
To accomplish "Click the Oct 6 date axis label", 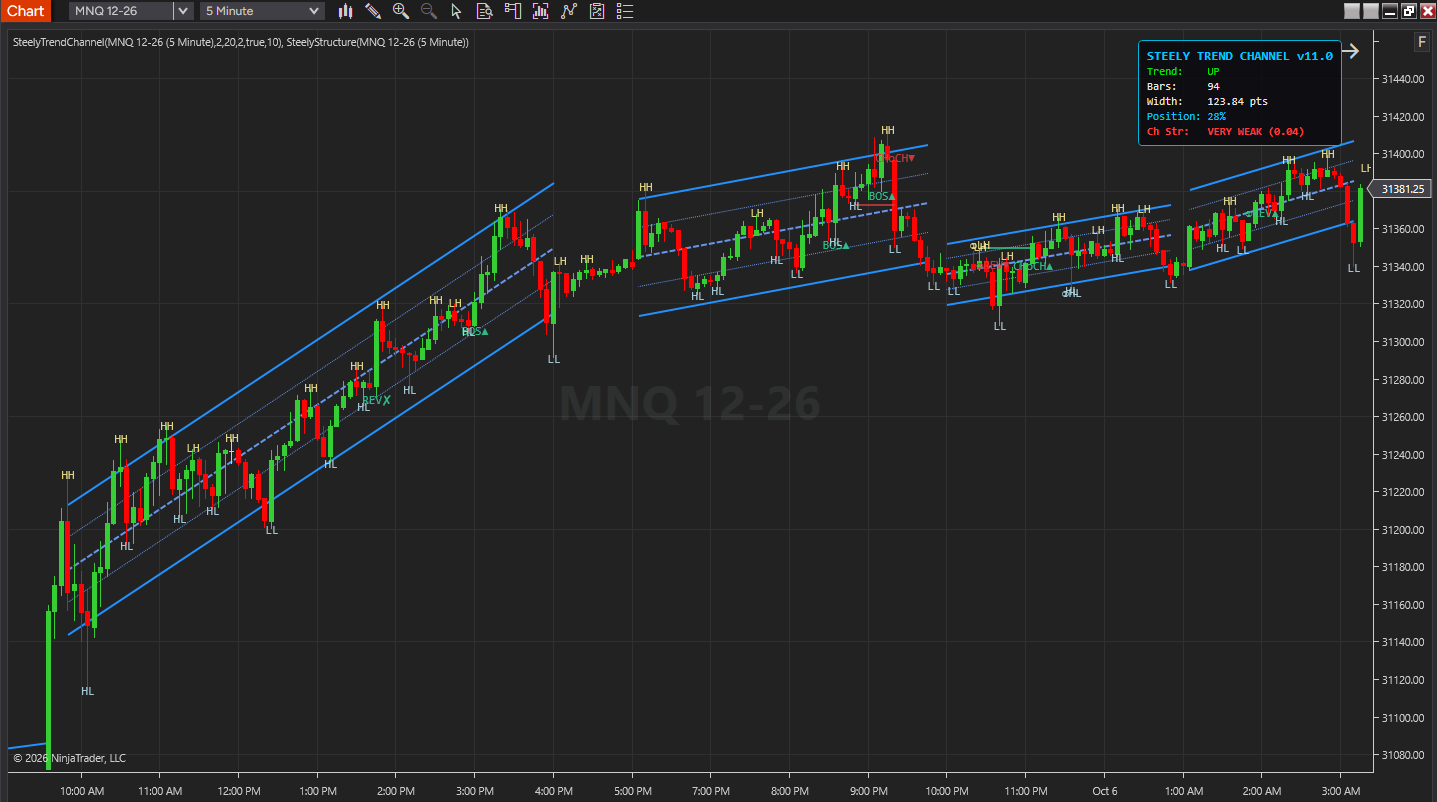I will pyautogui.click(x=1105, y=791).
